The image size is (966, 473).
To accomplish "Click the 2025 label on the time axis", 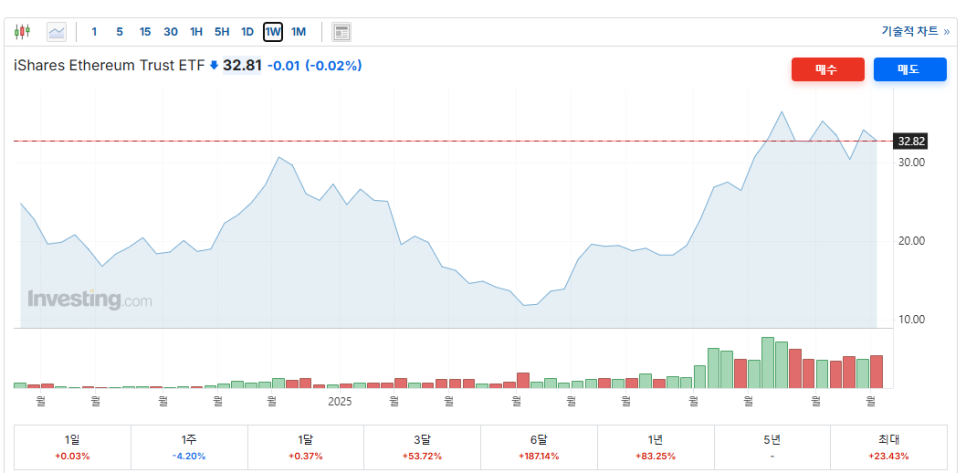I will [x=339, y=402].
